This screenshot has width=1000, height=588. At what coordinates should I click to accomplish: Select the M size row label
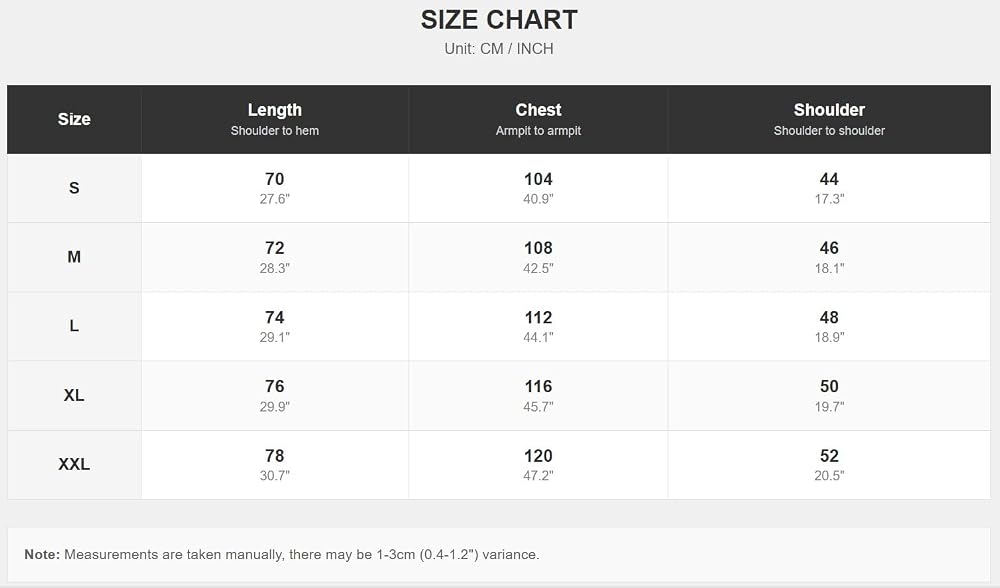click(74, 257)
